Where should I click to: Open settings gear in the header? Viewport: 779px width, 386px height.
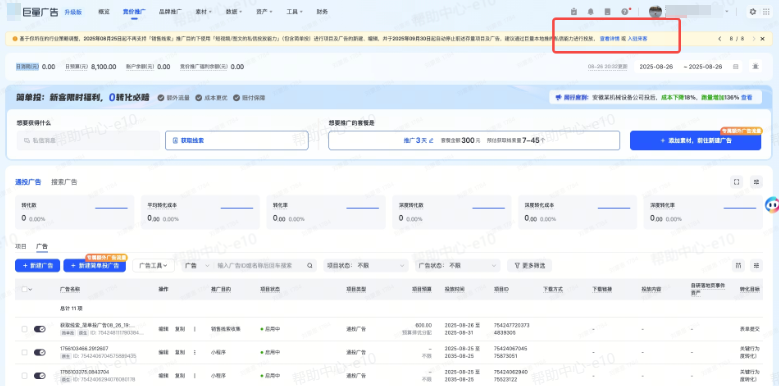tap(753, 11)
